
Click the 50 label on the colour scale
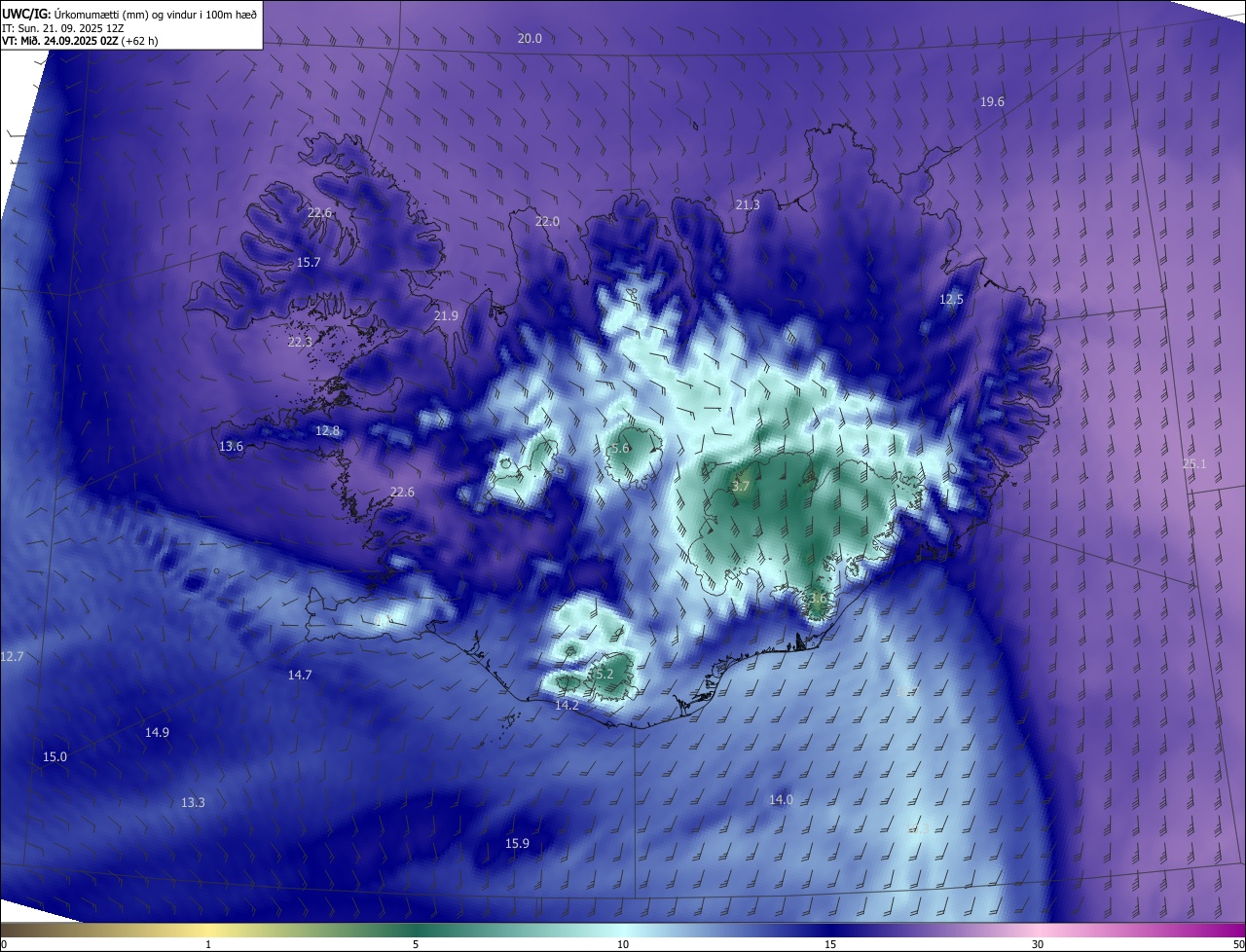coord(1238,944)
